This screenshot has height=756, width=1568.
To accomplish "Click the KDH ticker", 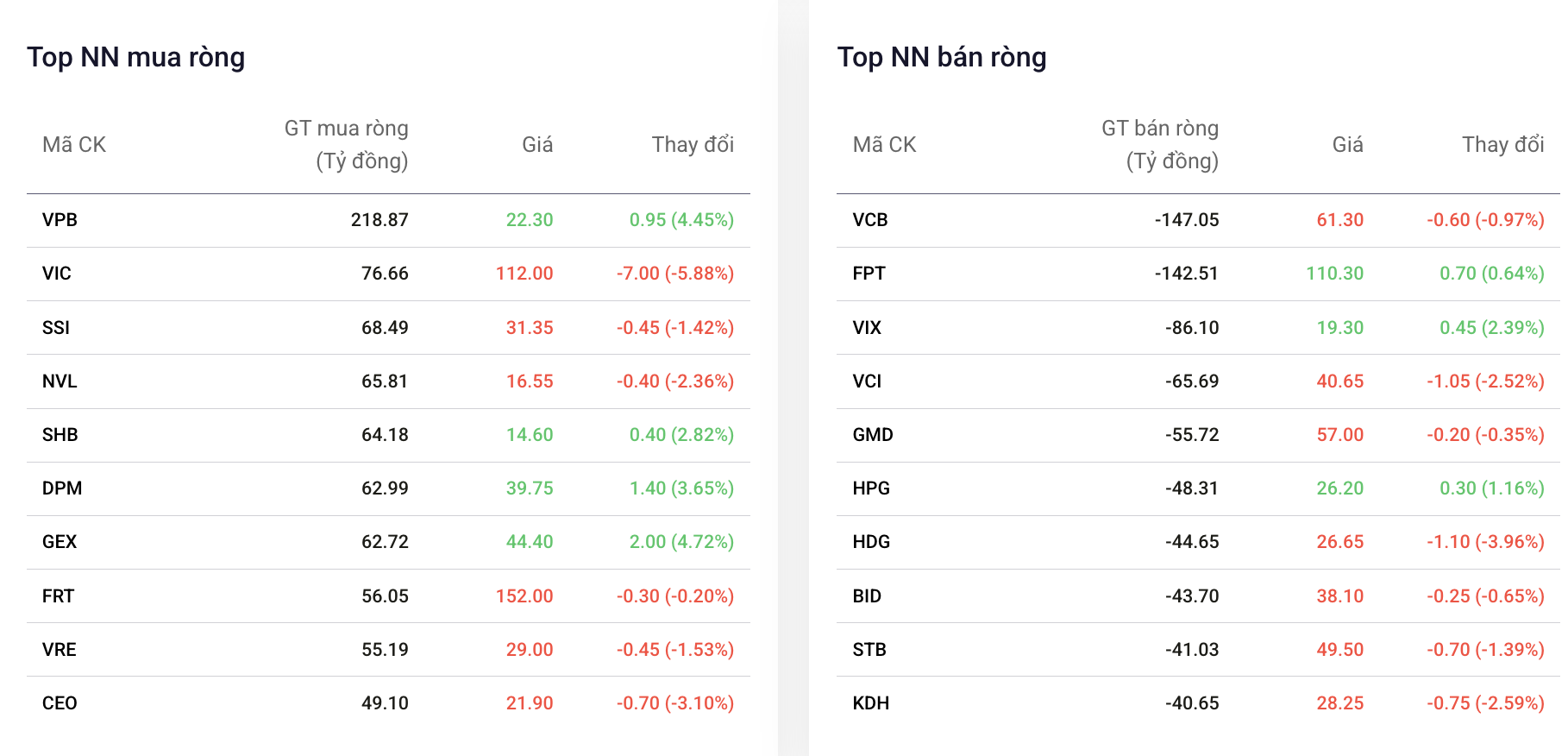I will pyautogui.click(x=871, y=703).
